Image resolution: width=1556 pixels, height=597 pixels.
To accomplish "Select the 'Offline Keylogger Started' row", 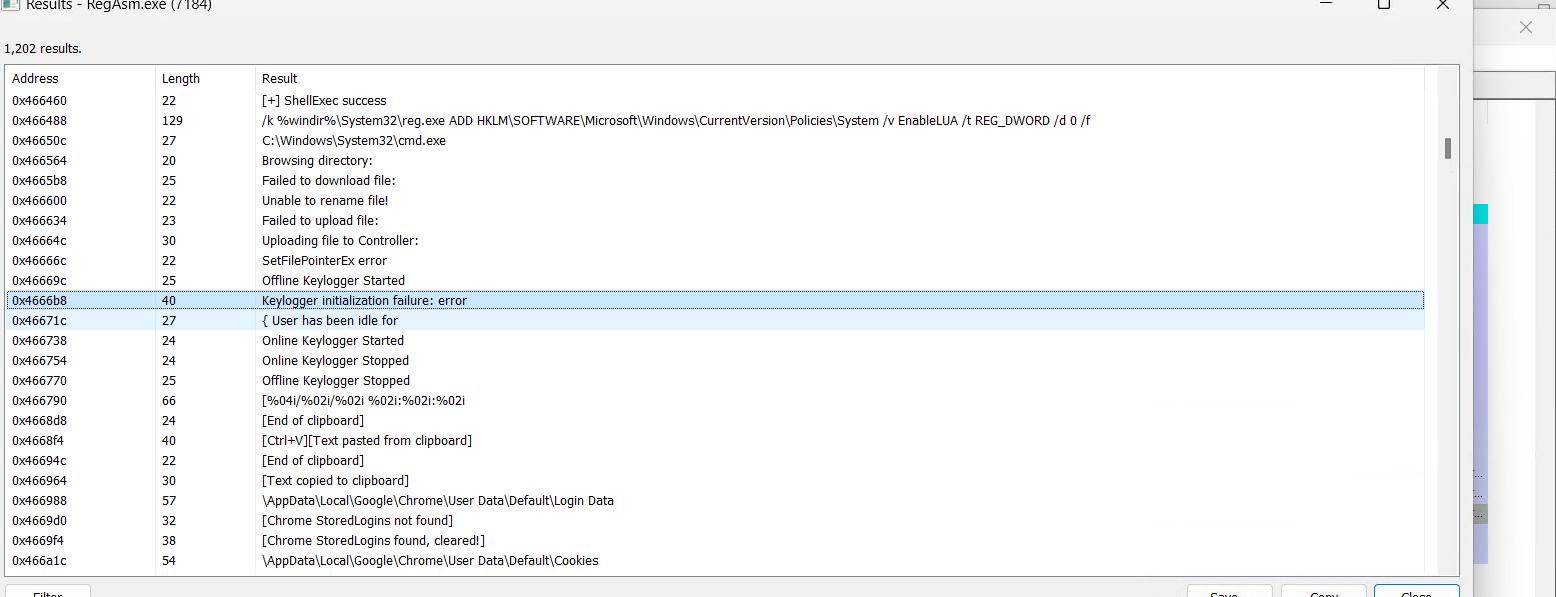I will pyautogui.click(x=333, y=280).
